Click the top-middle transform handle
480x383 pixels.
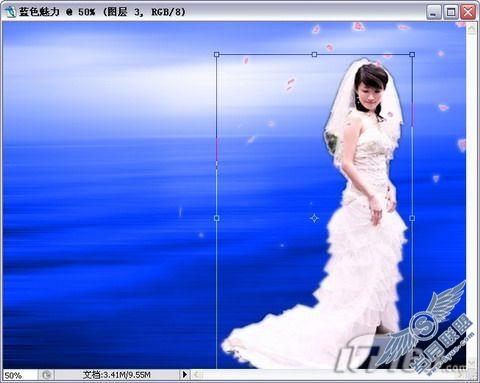(x=314, y=54)
